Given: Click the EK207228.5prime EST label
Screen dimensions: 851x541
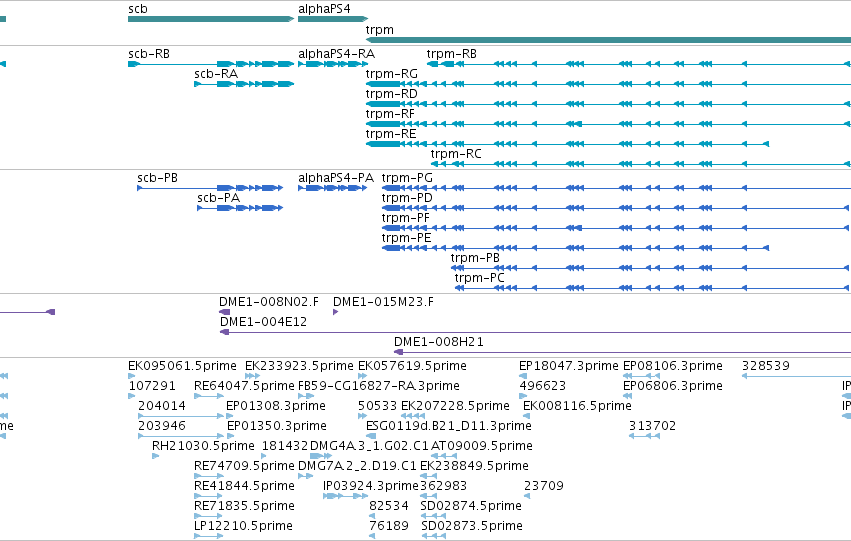Looking at the screenshot, I should point(455,406).
